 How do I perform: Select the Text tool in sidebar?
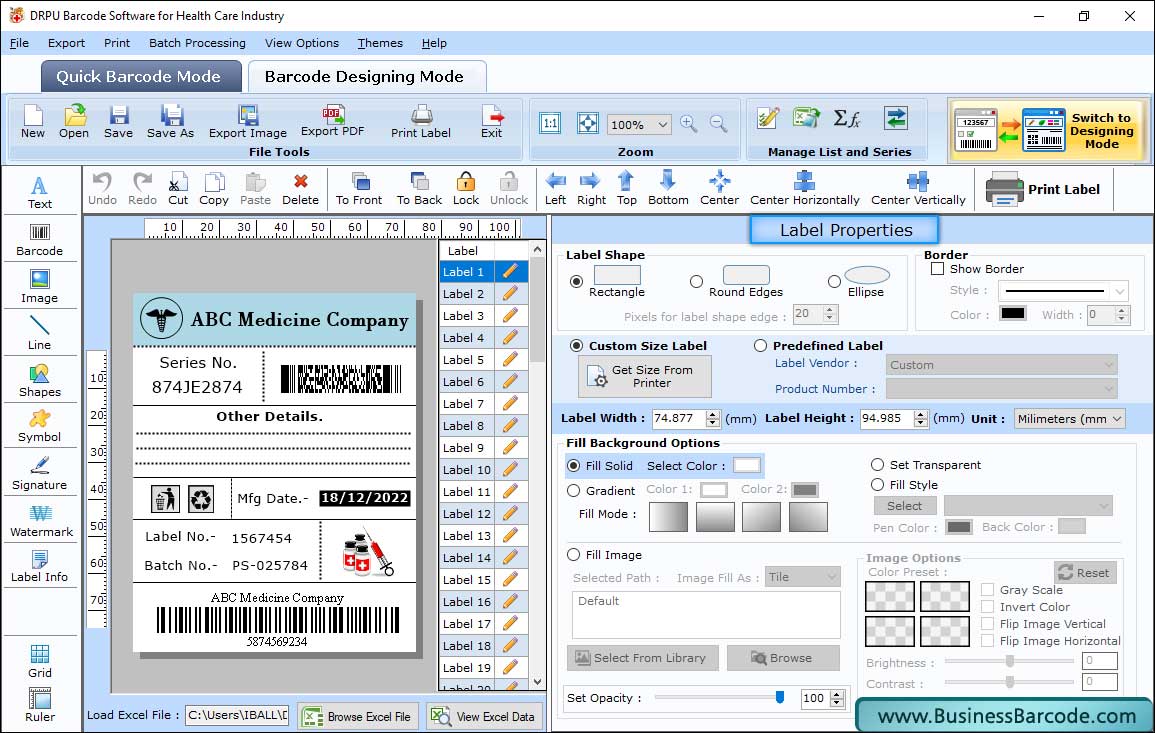click(x=40, y=192)
